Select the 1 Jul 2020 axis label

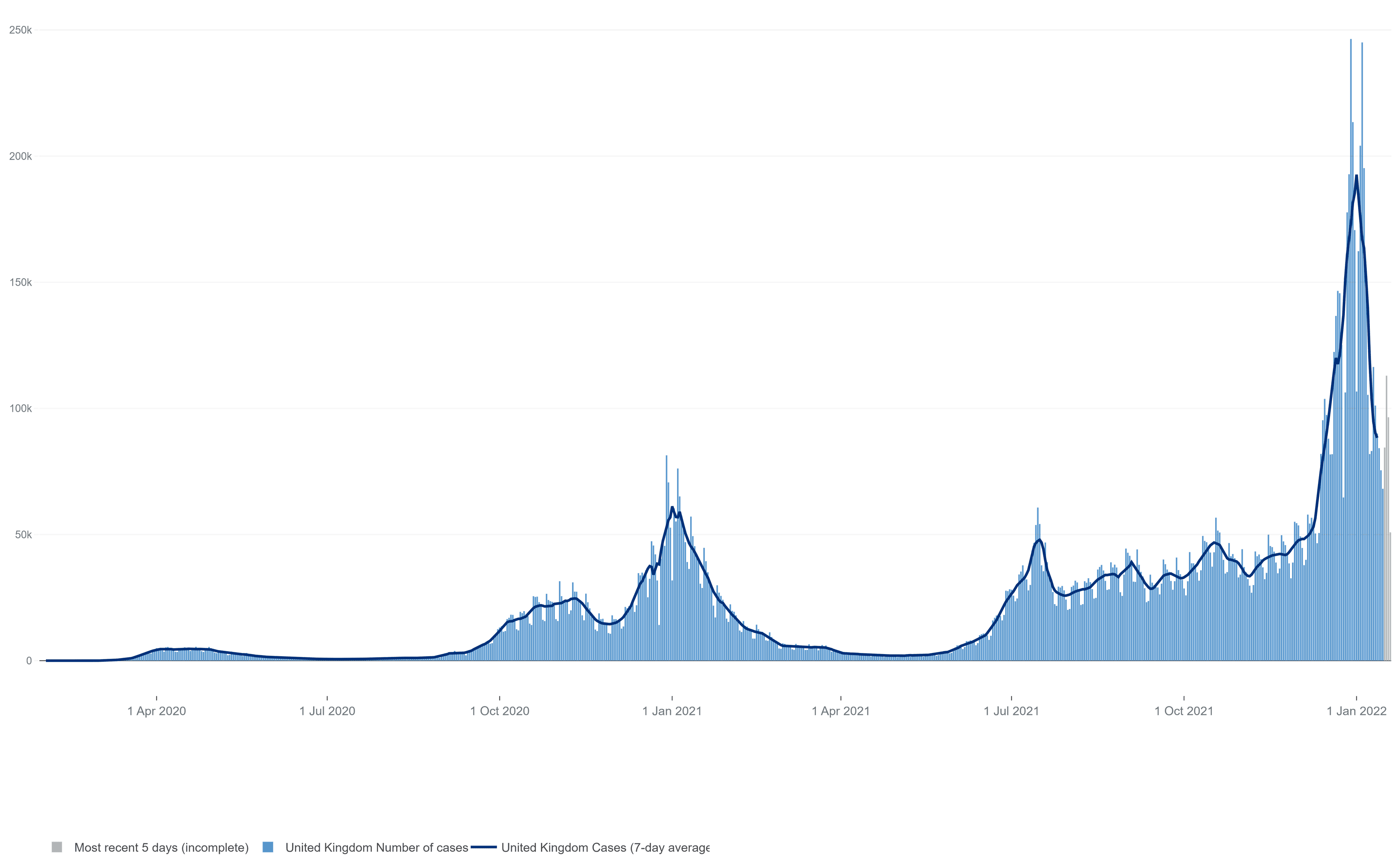click(x=327, y=711)
